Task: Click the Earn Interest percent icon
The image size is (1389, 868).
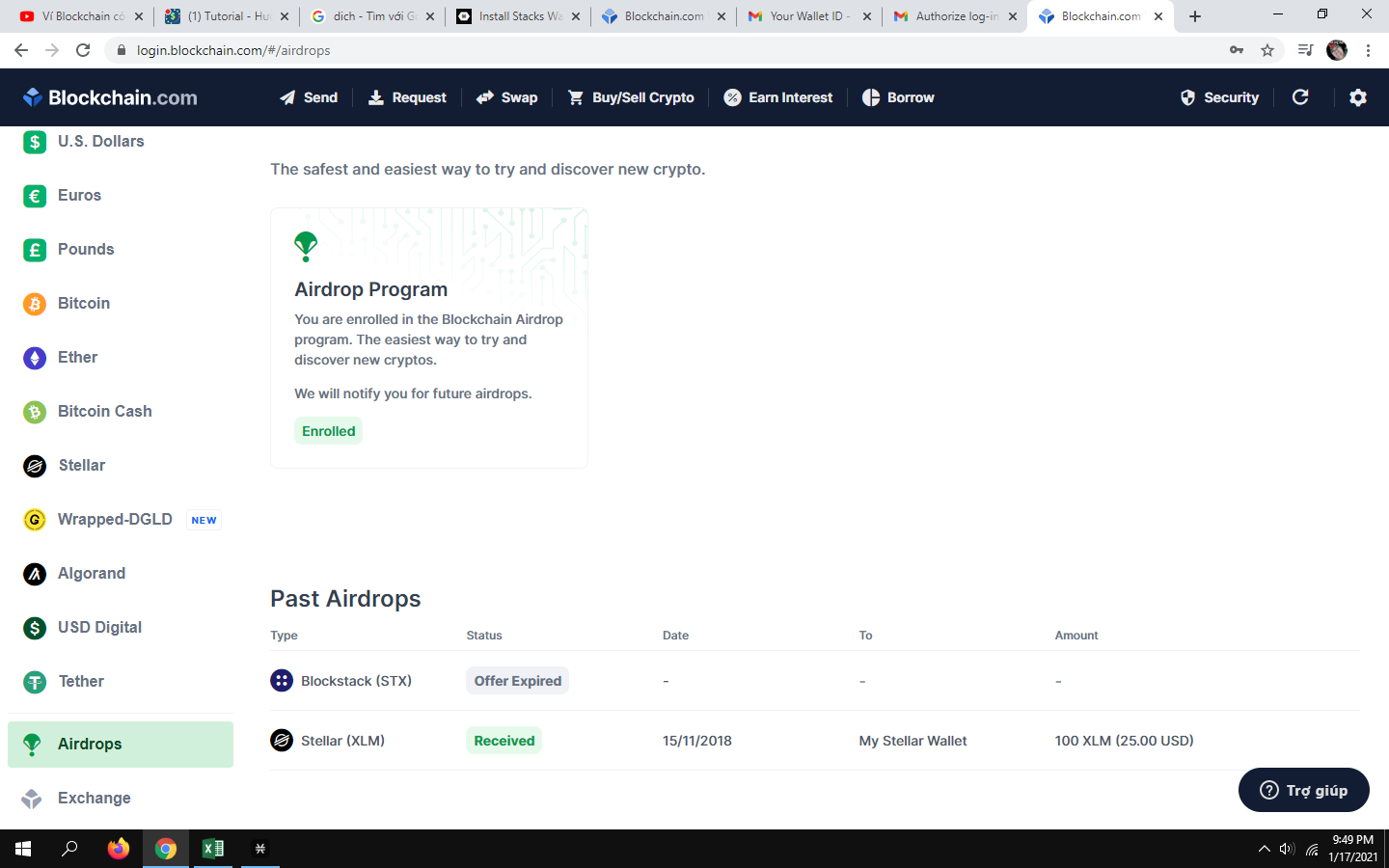Action: click(732, 97)
